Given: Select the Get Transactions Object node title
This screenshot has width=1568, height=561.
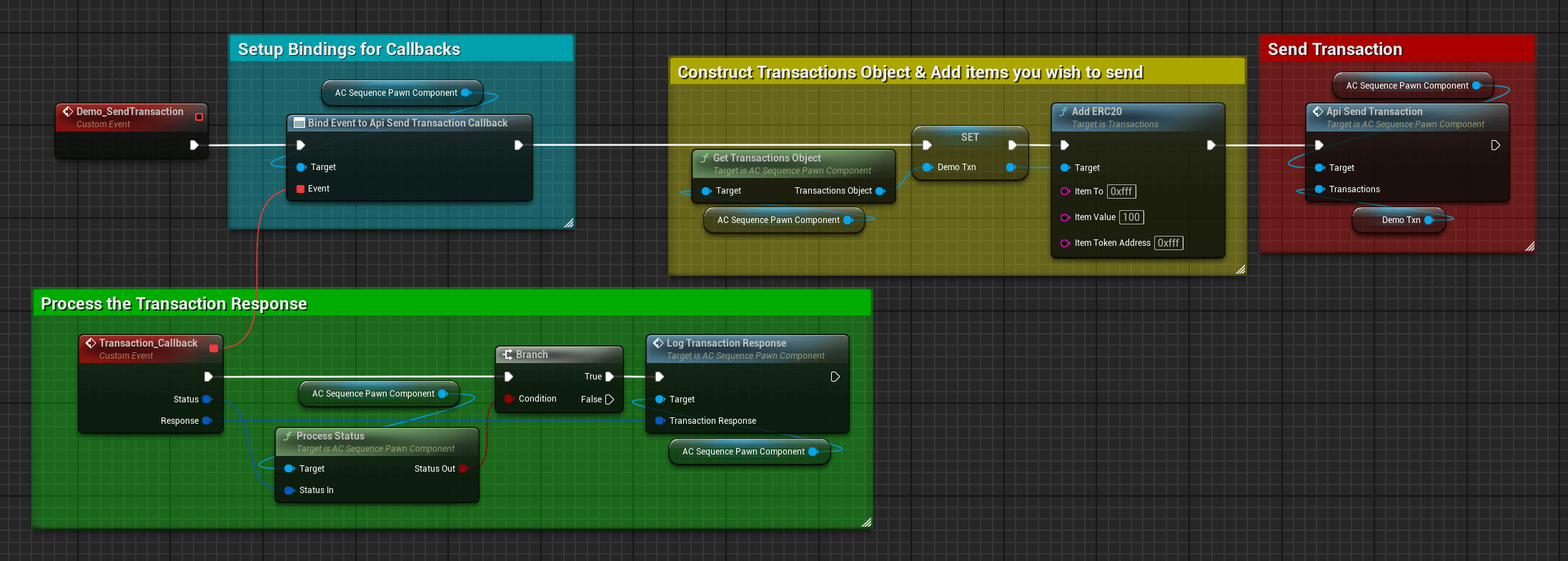Looking at the screenshot, I should (x=767, y=158).
